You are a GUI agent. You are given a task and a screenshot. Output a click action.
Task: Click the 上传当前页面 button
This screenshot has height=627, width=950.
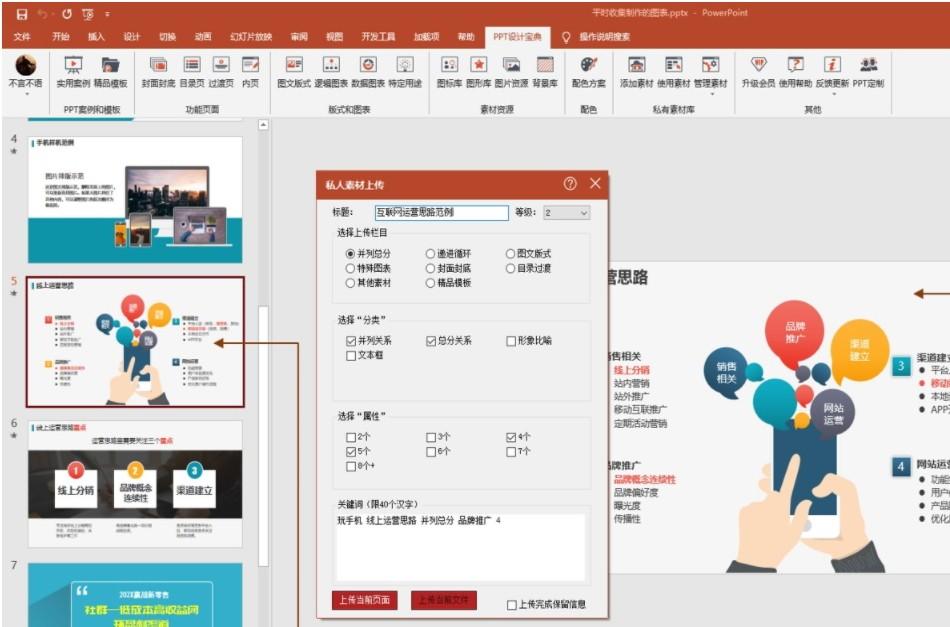pyautogui.click(x=364, y=600)
